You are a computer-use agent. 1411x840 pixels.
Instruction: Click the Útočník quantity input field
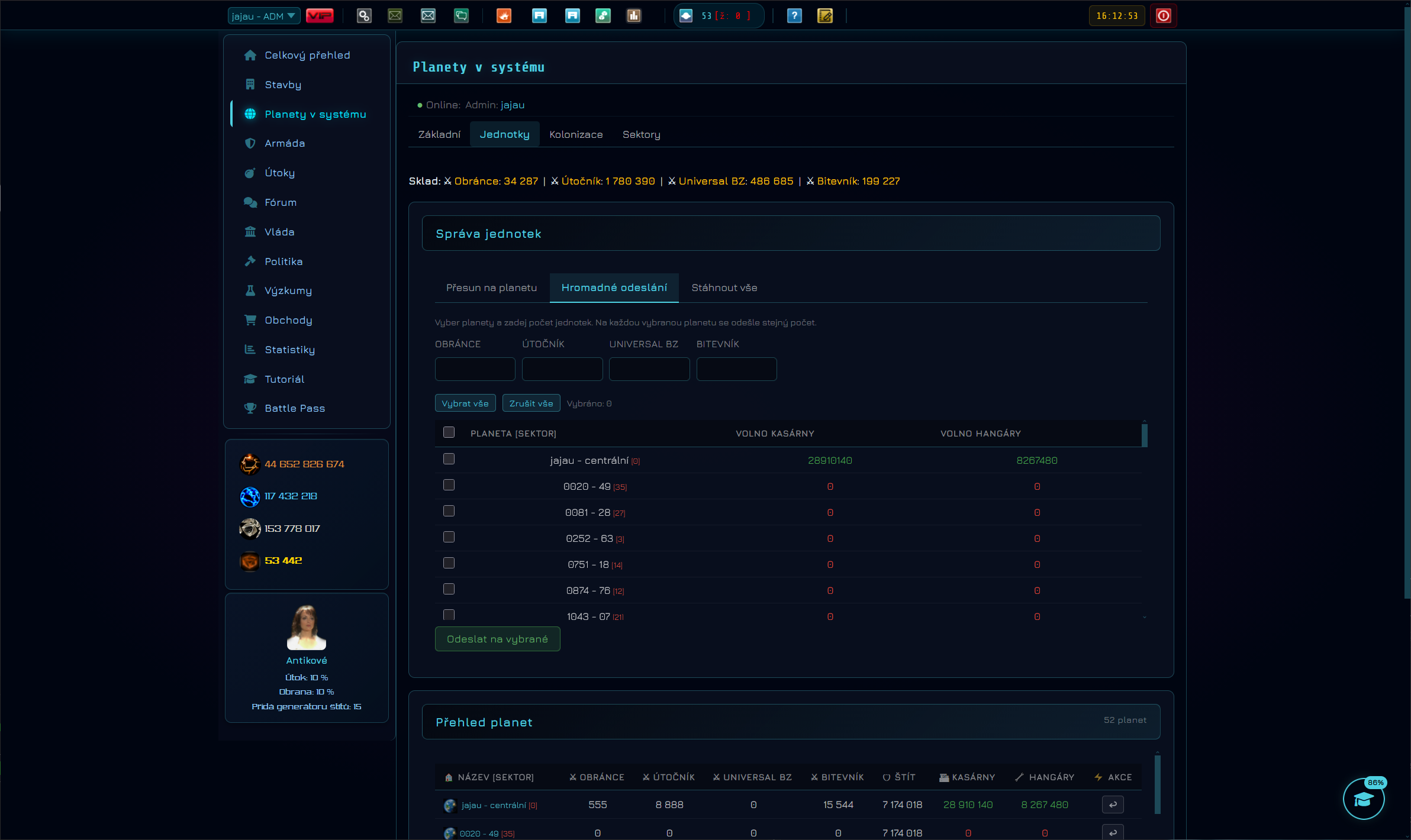click(562, 369)
